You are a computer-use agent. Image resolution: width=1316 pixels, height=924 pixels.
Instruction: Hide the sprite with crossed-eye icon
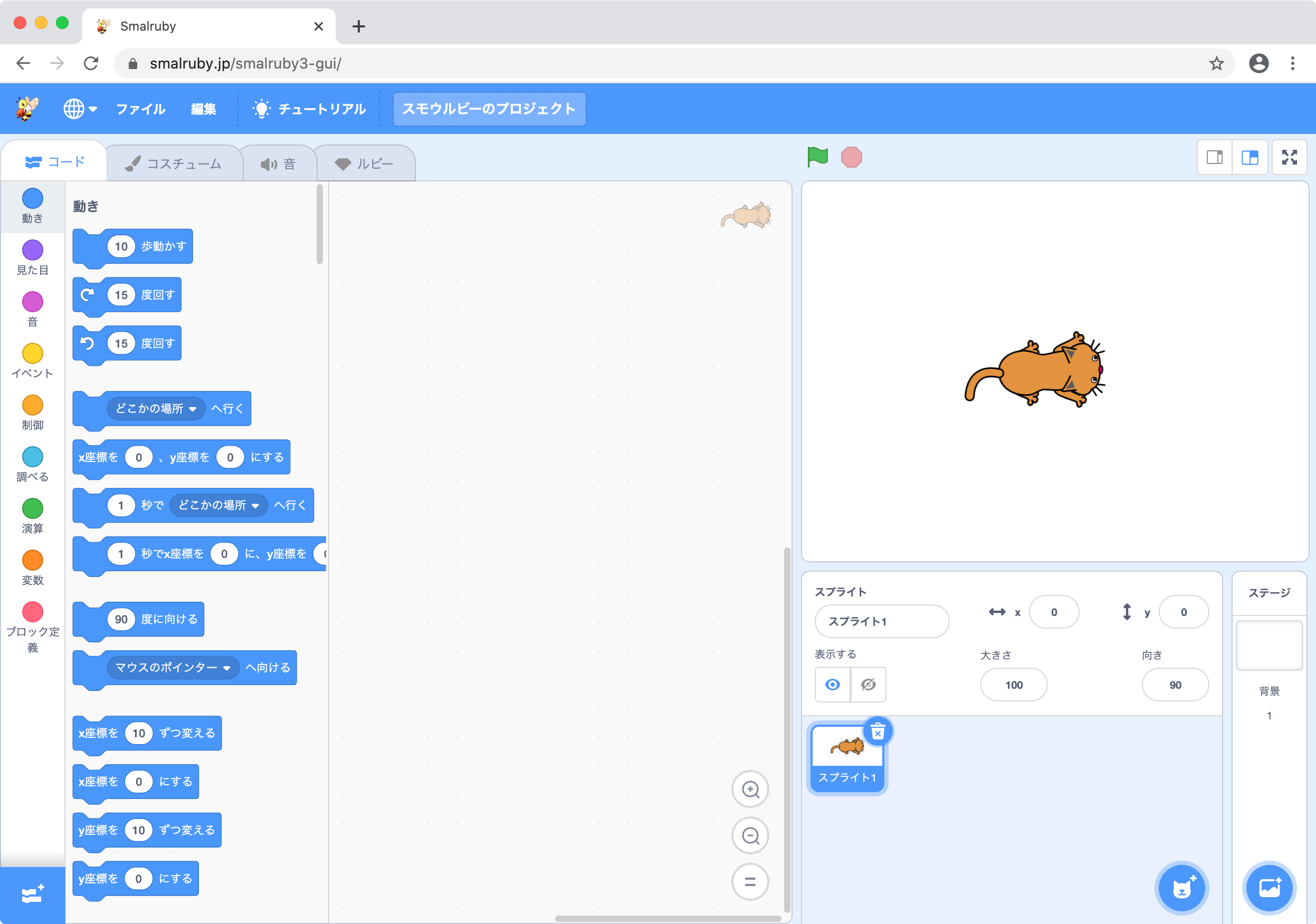tap(869, 685)
